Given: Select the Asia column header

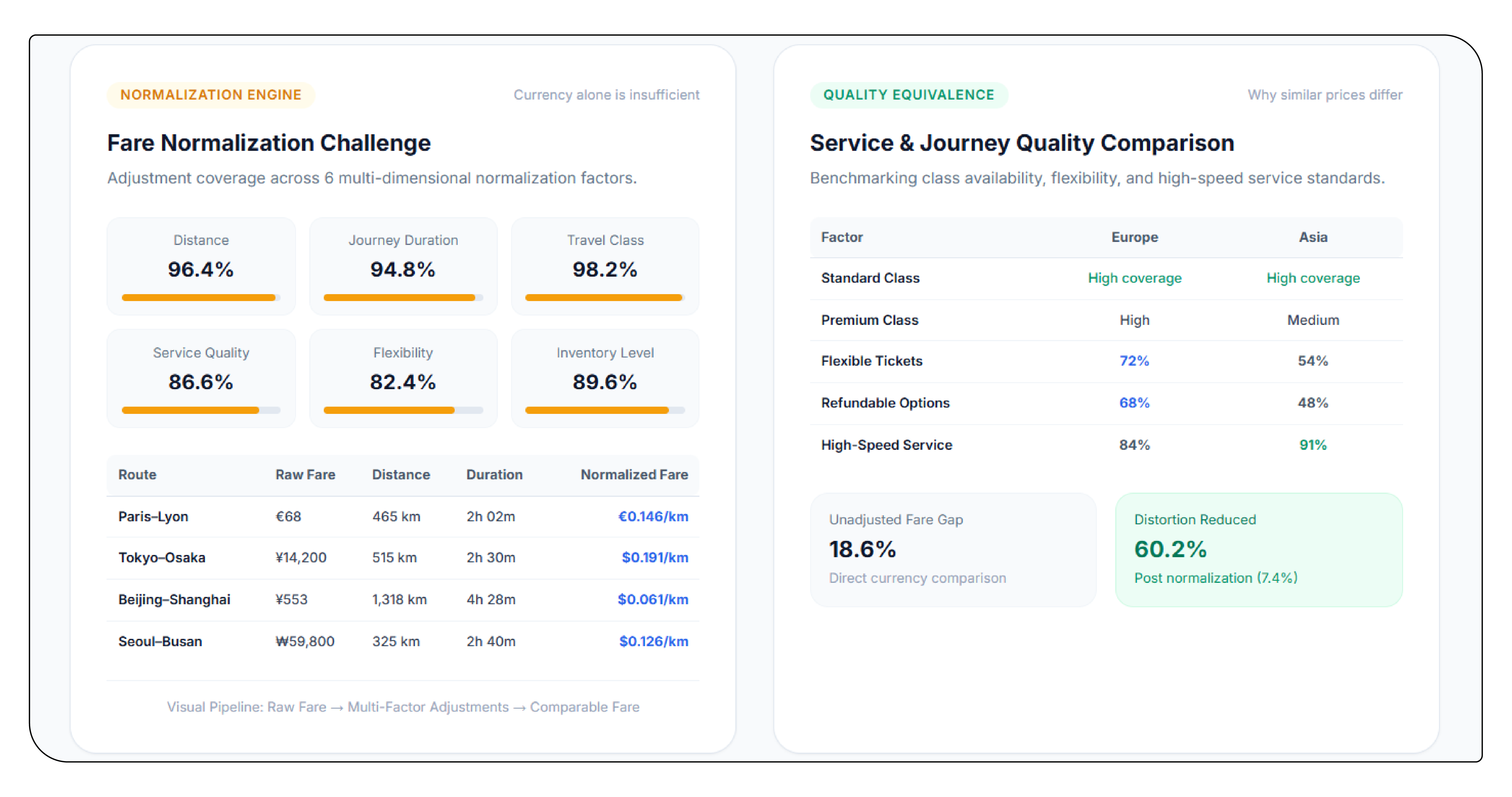Looking at the screenshot, I should 1313,238.
